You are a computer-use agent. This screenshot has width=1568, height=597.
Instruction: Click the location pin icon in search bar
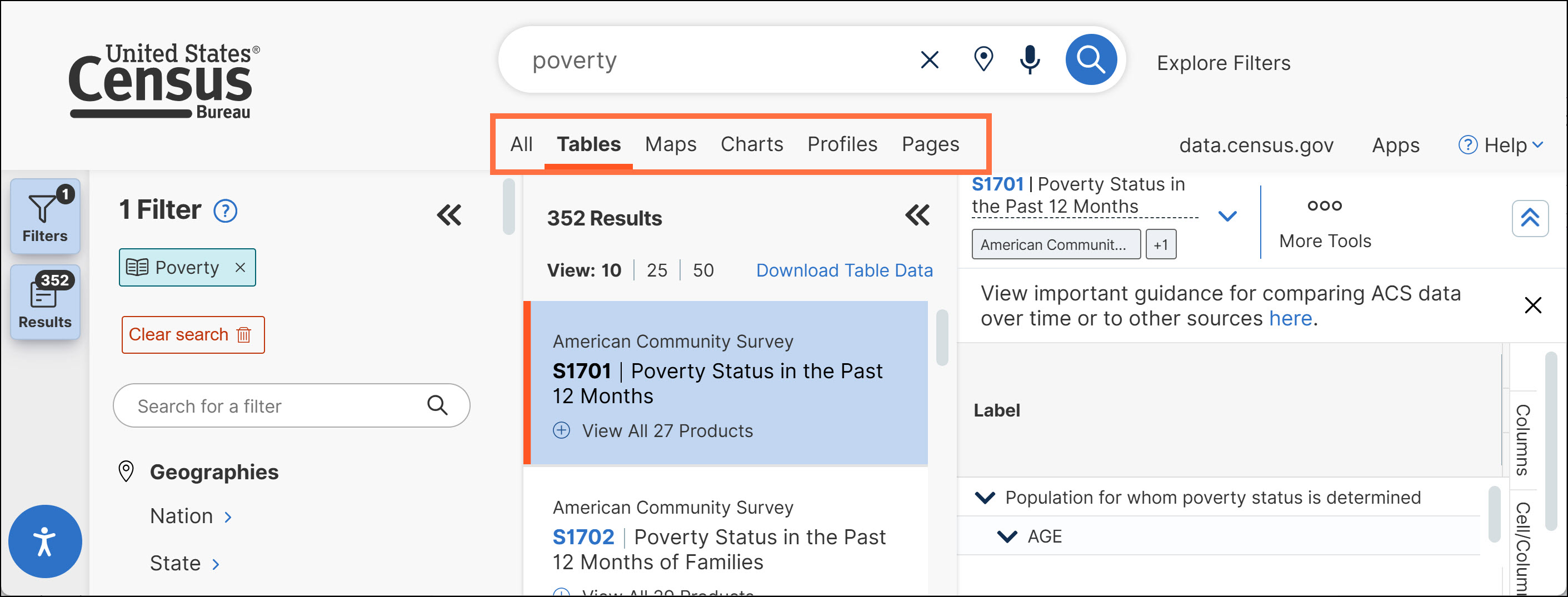point(983,59)
